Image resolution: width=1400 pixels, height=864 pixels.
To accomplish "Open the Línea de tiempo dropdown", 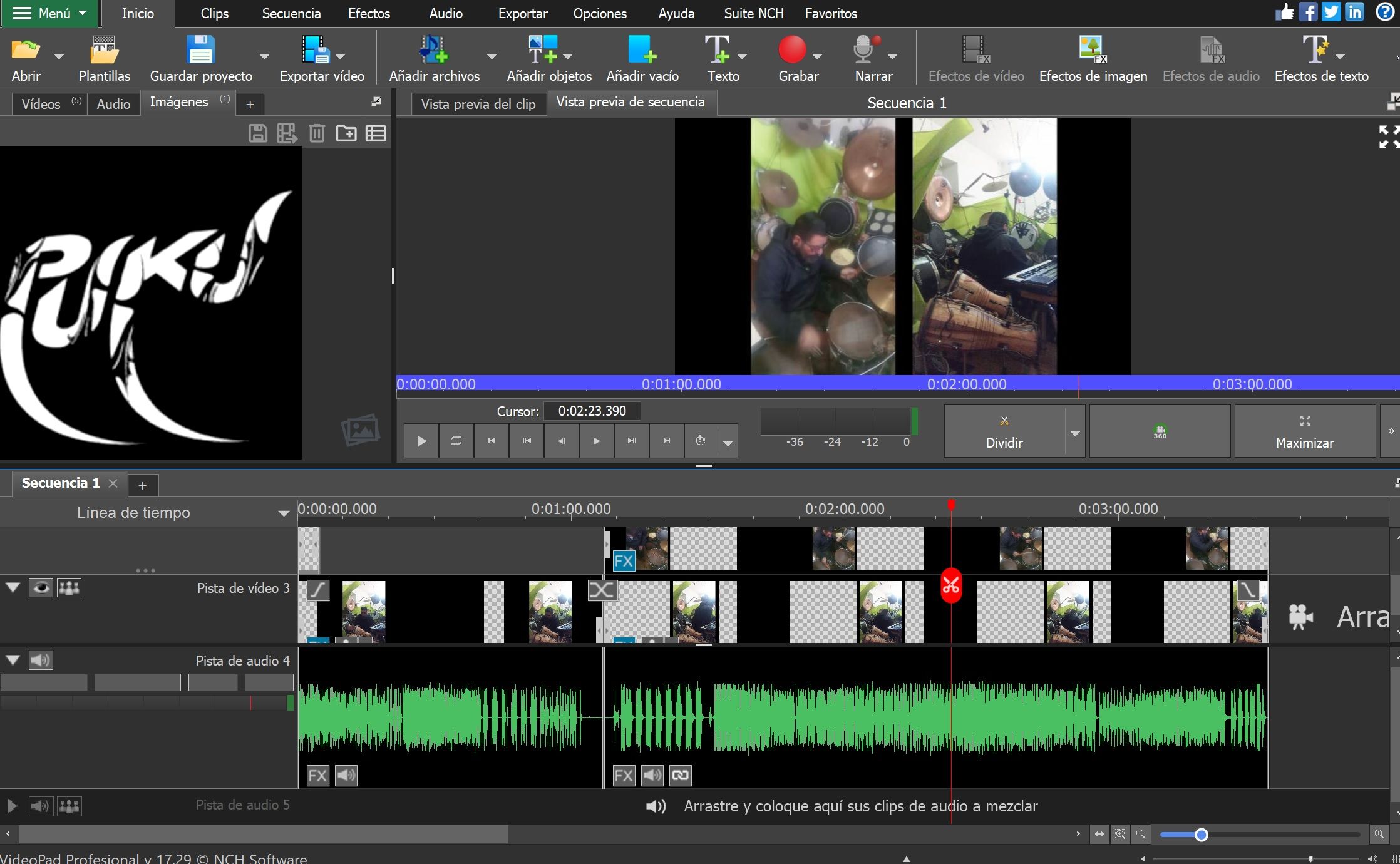I will coord(283,513).
